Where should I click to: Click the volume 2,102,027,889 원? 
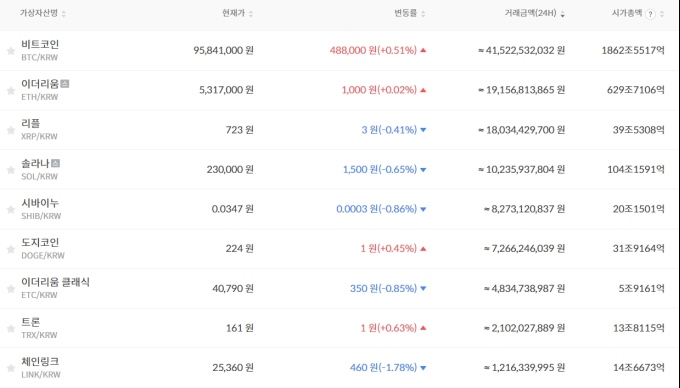pos(524,328)
